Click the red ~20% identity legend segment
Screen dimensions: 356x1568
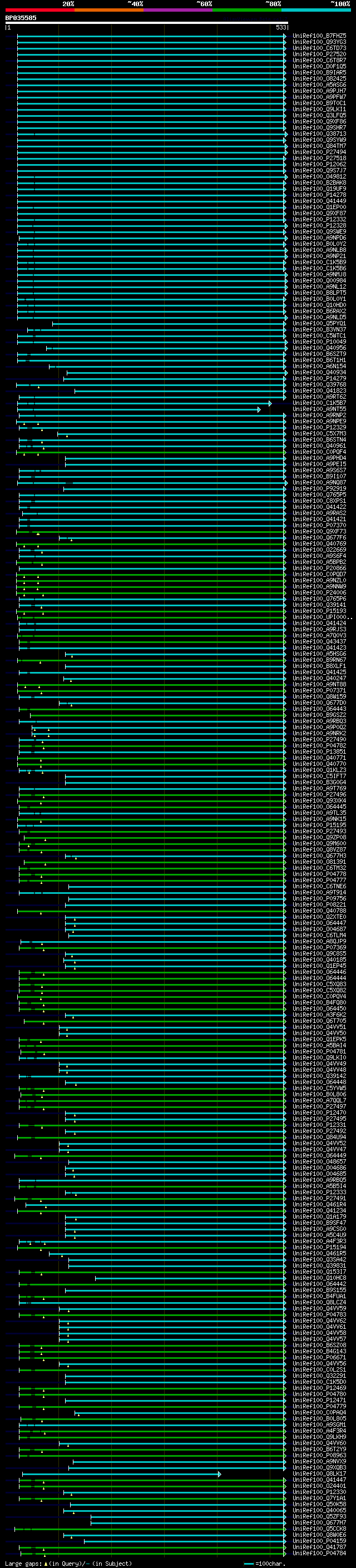coord(40,10)
